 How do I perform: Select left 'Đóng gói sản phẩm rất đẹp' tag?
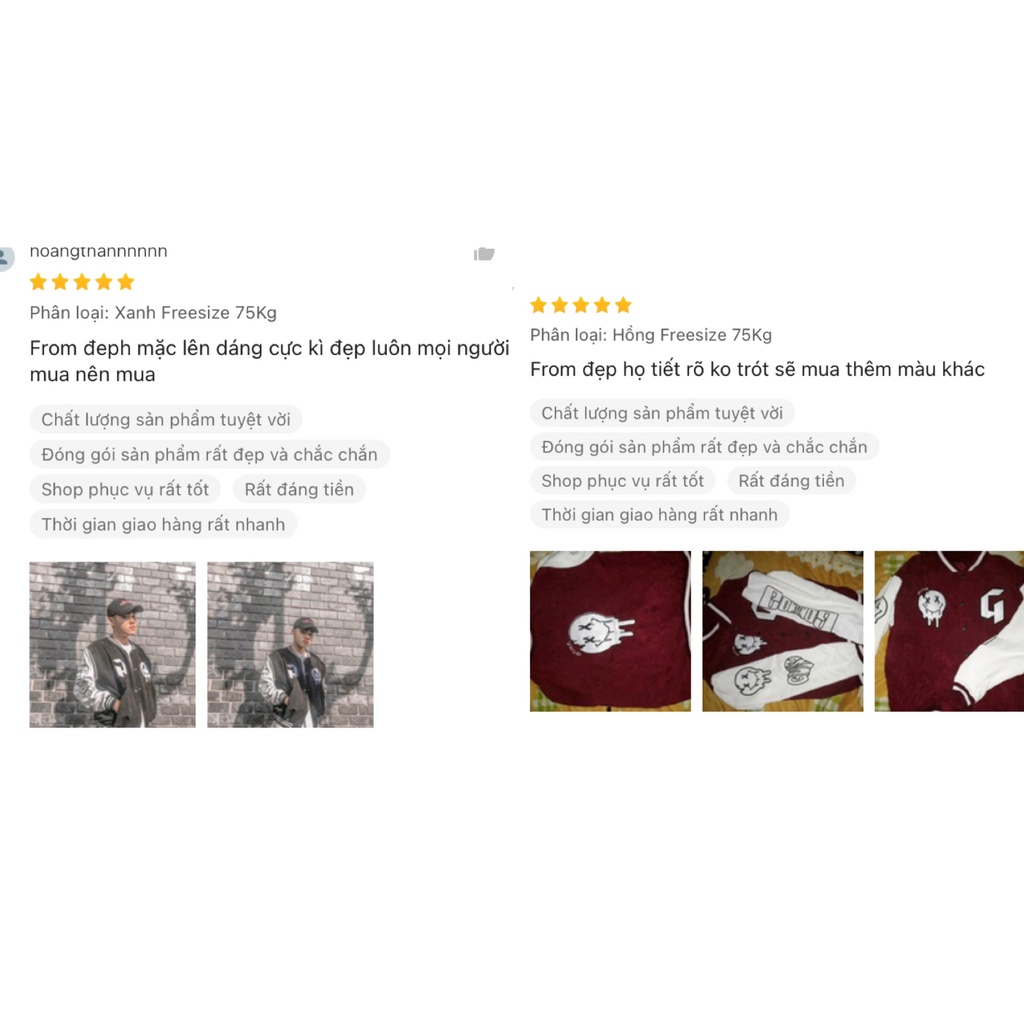(210, 455)
